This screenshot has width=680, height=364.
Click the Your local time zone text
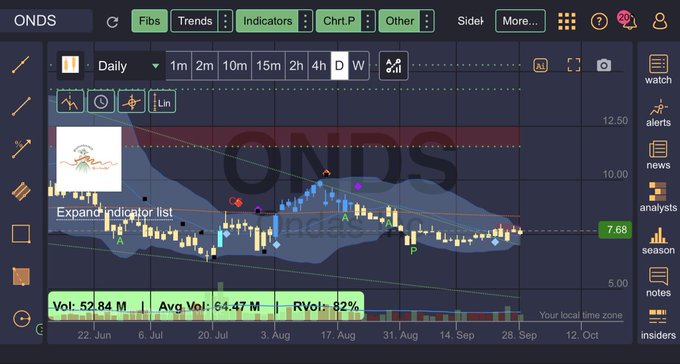pyautogui.click(x=581, y=315)
